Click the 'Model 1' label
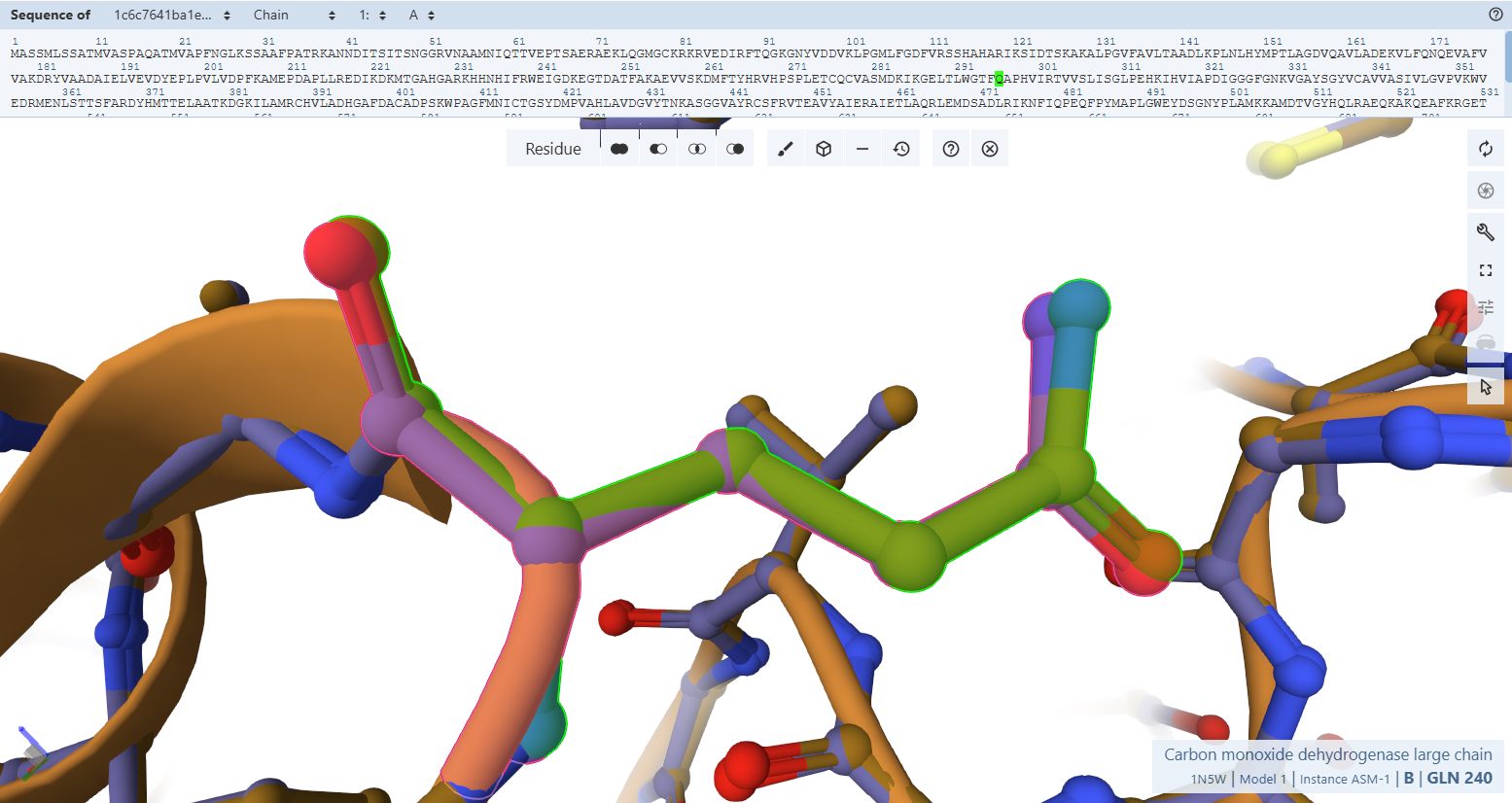This screenshot has height=803, width=1512. pos(1263,780)
